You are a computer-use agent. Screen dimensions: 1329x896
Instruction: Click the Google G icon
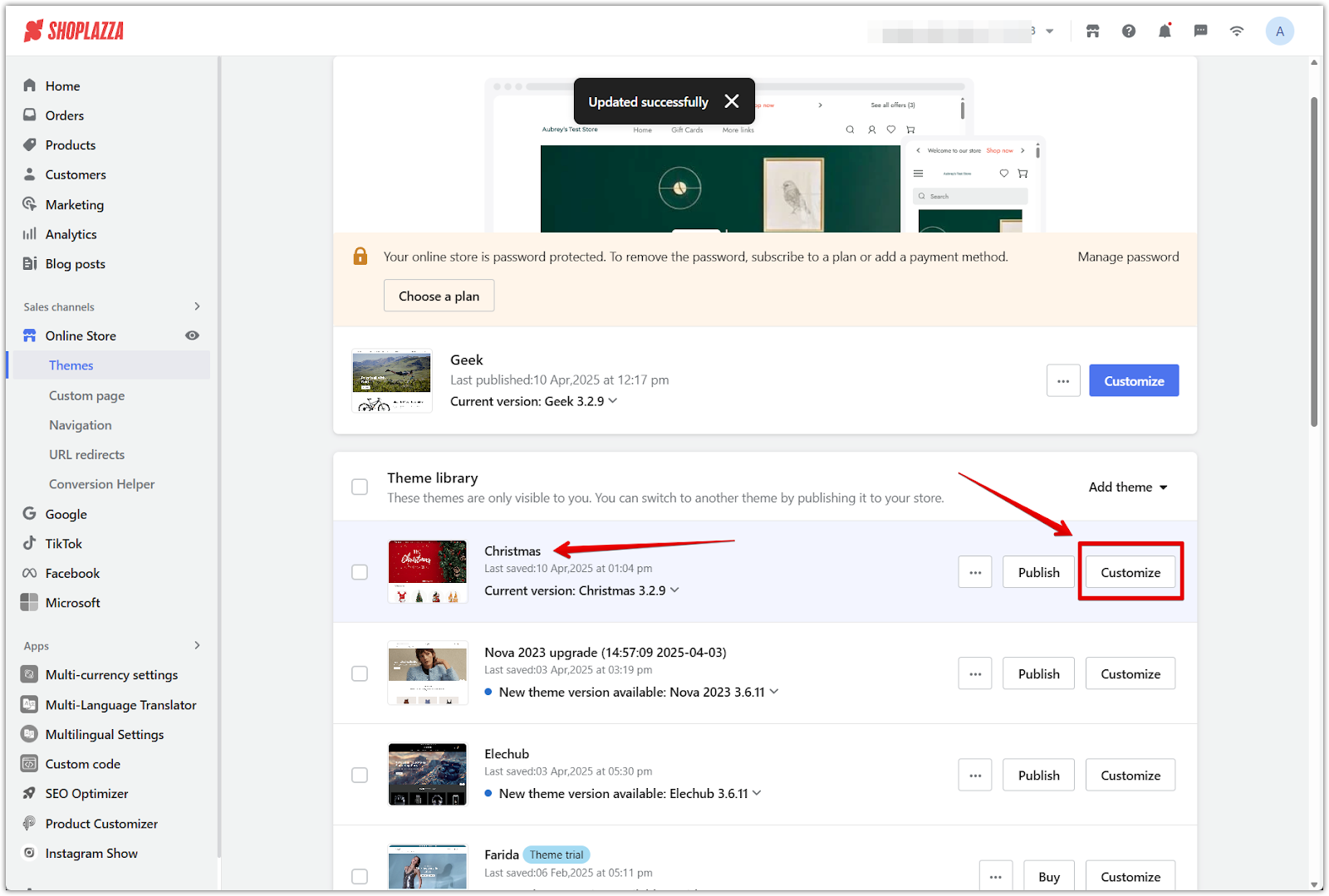pyautogui.click(x=30, y=514)
